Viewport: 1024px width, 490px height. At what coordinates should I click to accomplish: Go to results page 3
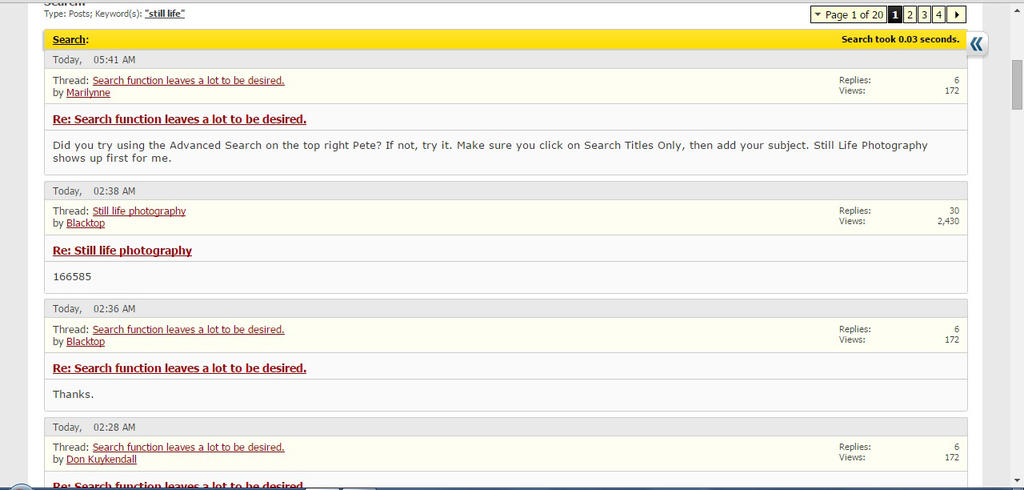924,15
